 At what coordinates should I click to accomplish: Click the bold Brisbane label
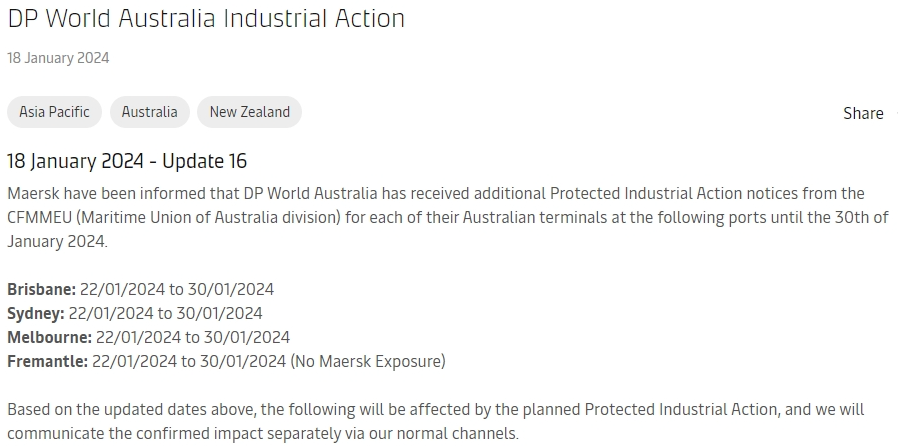pos(41,289)
